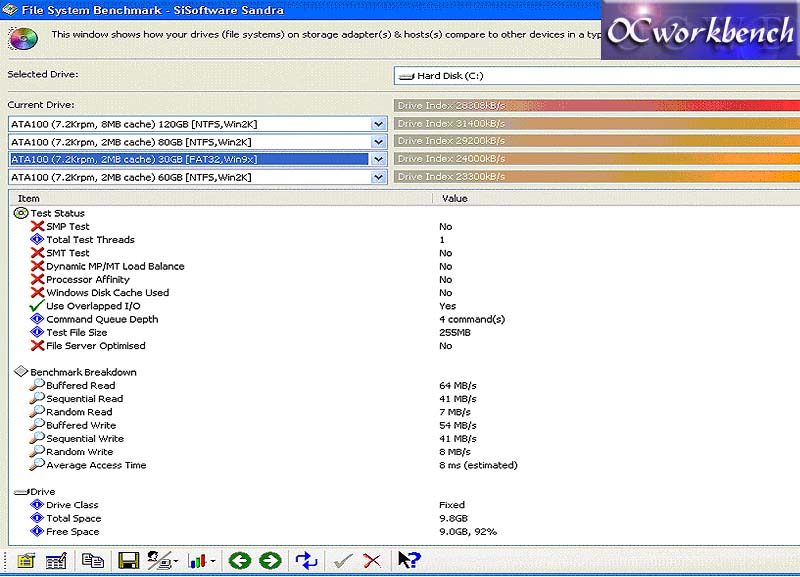
Task: Click the Drive Index 24000kB/s bar
Action: [x=597, y=158]
